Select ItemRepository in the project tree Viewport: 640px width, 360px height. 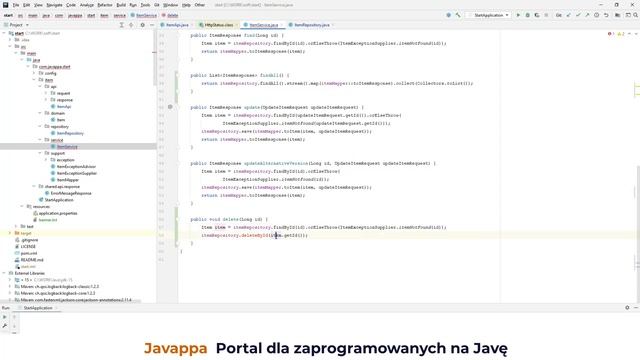[70, 133]
